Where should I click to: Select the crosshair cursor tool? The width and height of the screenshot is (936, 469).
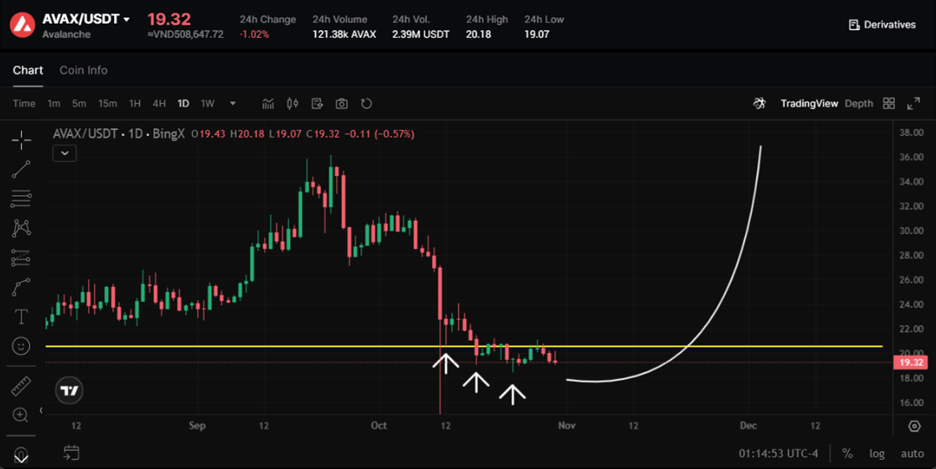21,140
